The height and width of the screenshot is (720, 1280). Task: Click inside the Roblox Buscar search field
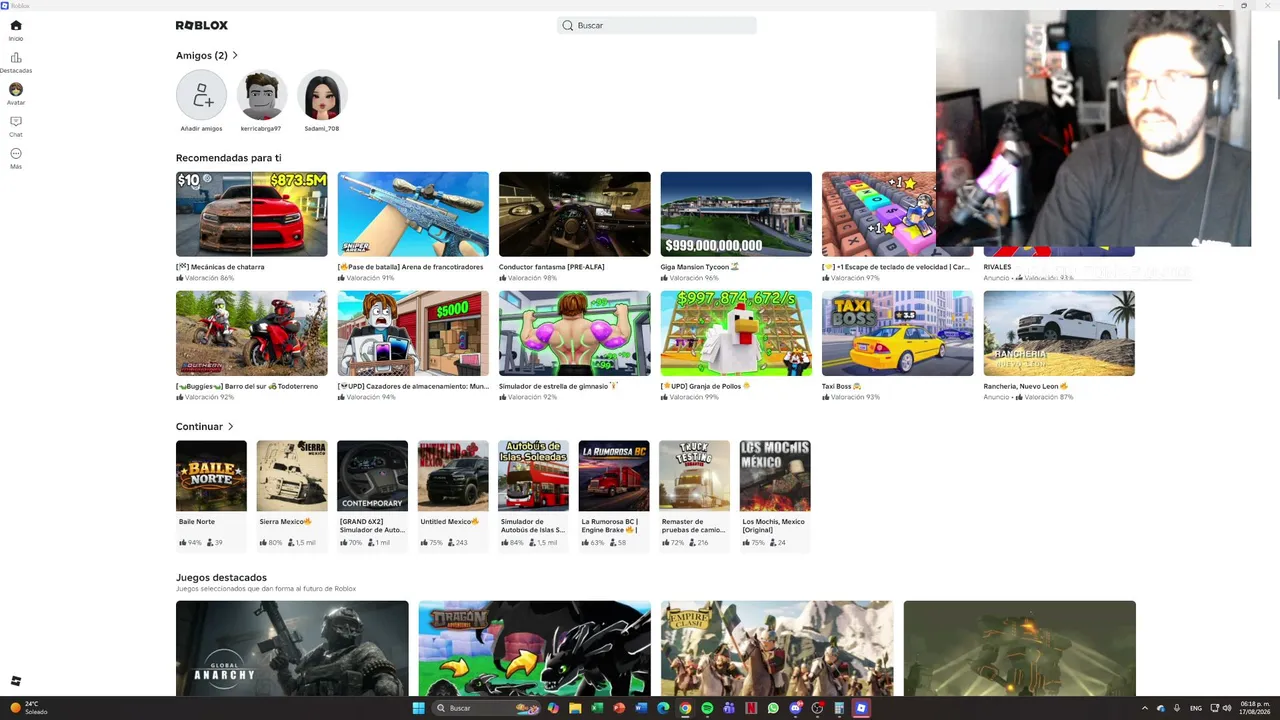point(657,25)
